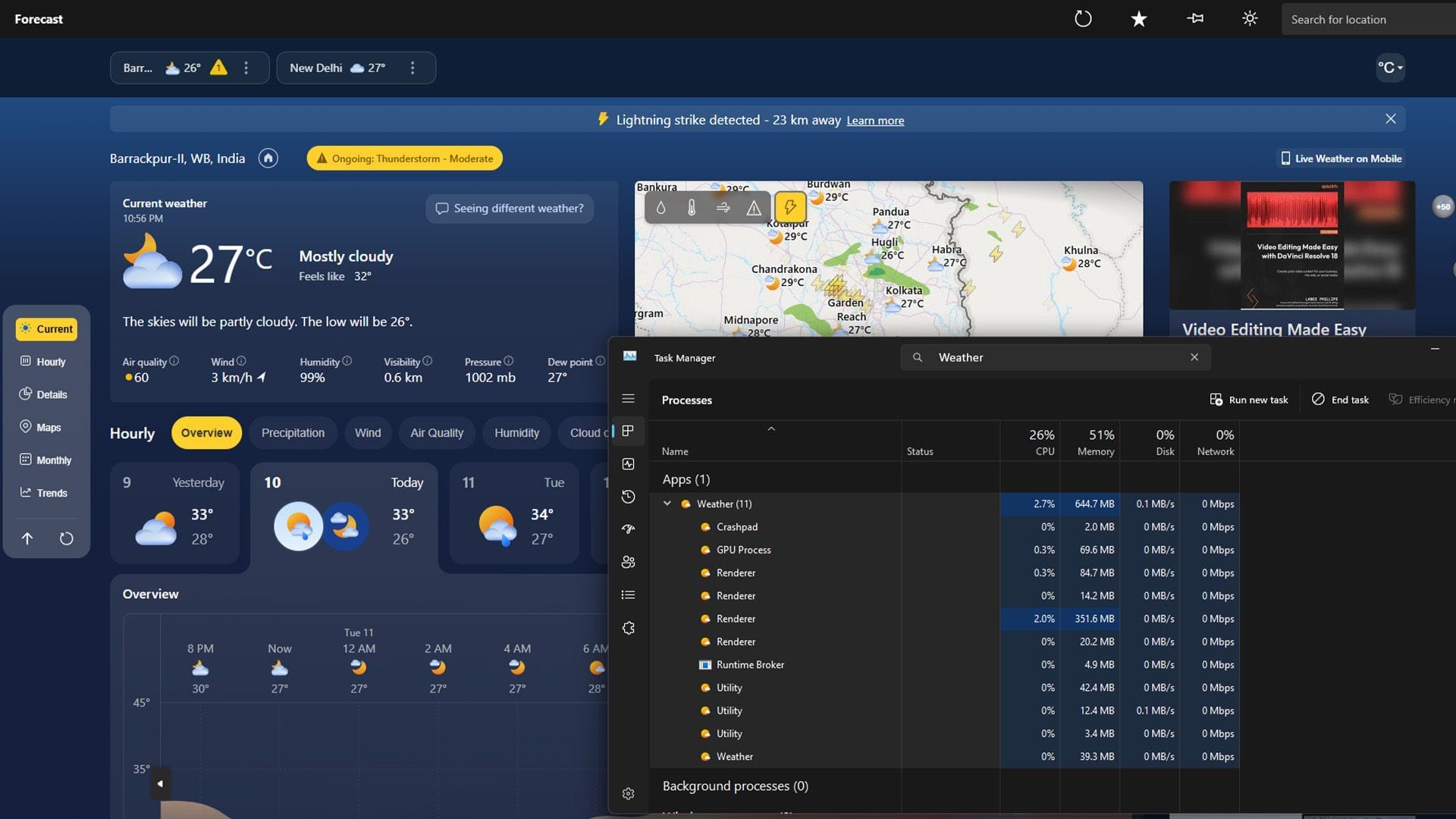
Task: Select GPU Process row
Action: click(944, 550)
